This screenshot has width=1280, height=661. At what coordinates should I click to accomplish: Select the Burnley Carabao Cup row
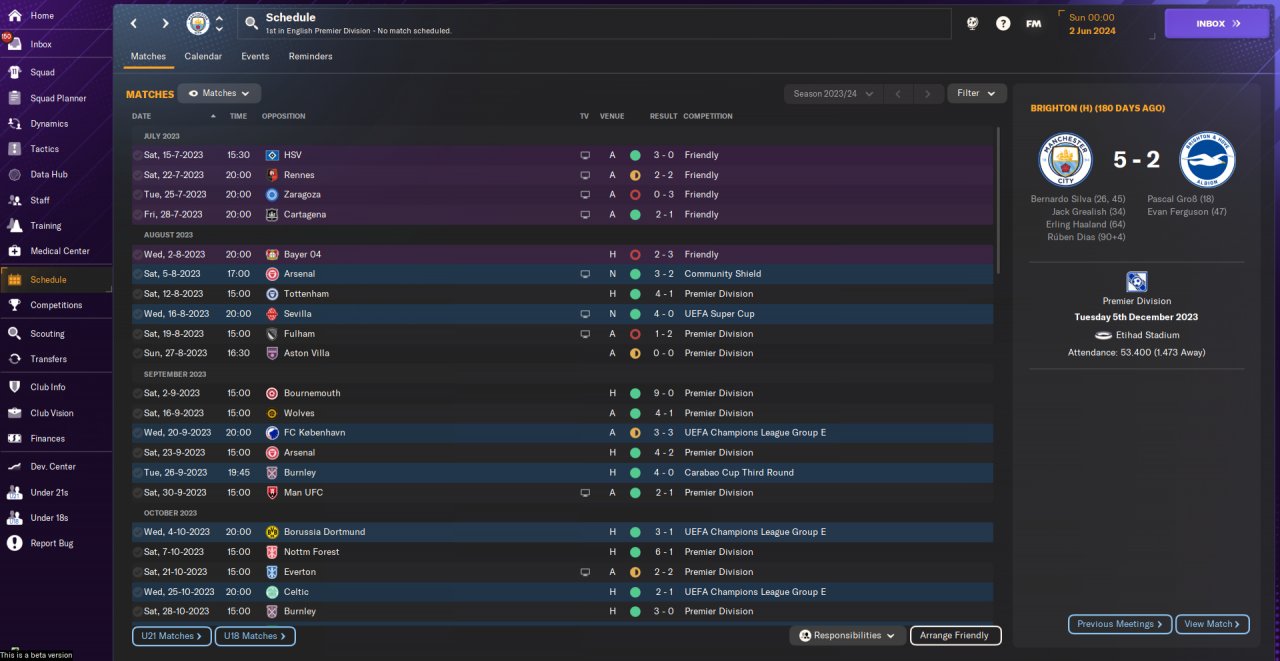tap(563, 472)
